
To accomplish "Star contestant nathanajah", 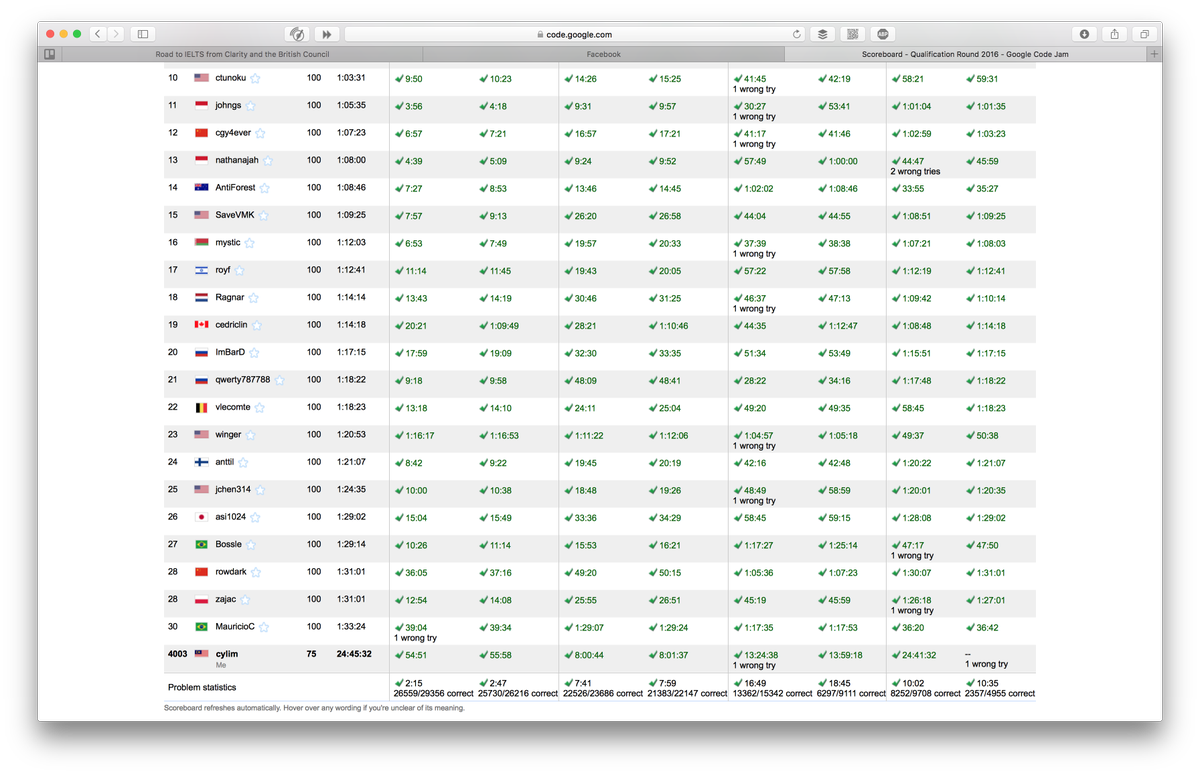I will (x=268, y=160).
